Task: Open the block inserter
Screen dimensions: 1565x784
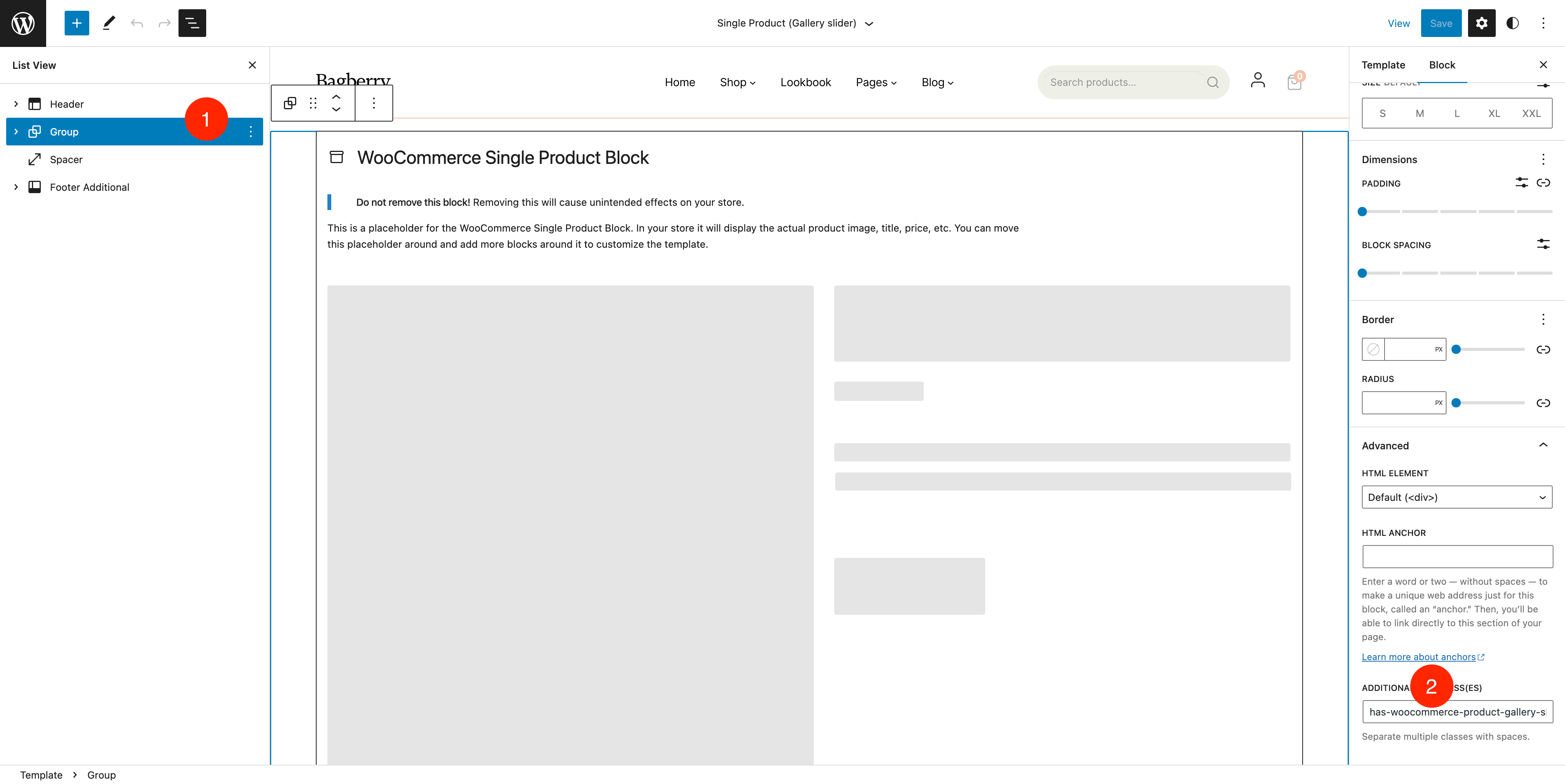Action: [77, 23]
